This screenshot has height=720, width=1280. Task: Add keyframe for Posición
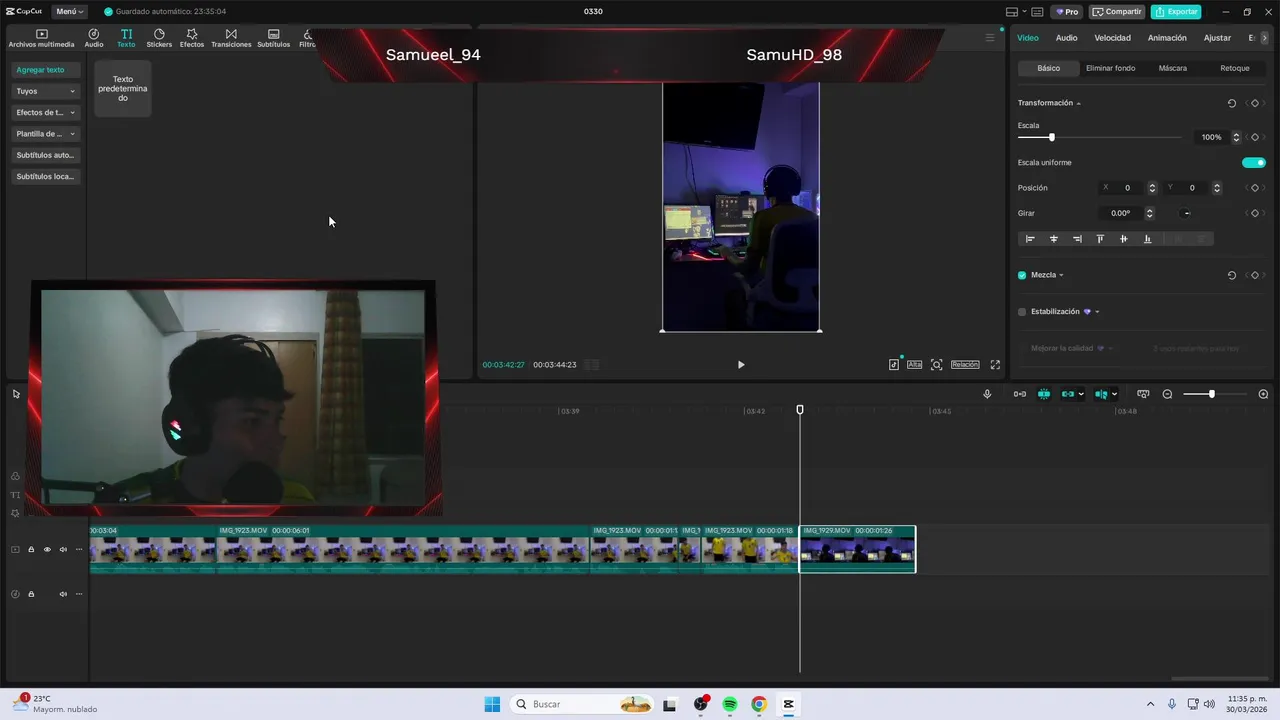[1255, 188]
